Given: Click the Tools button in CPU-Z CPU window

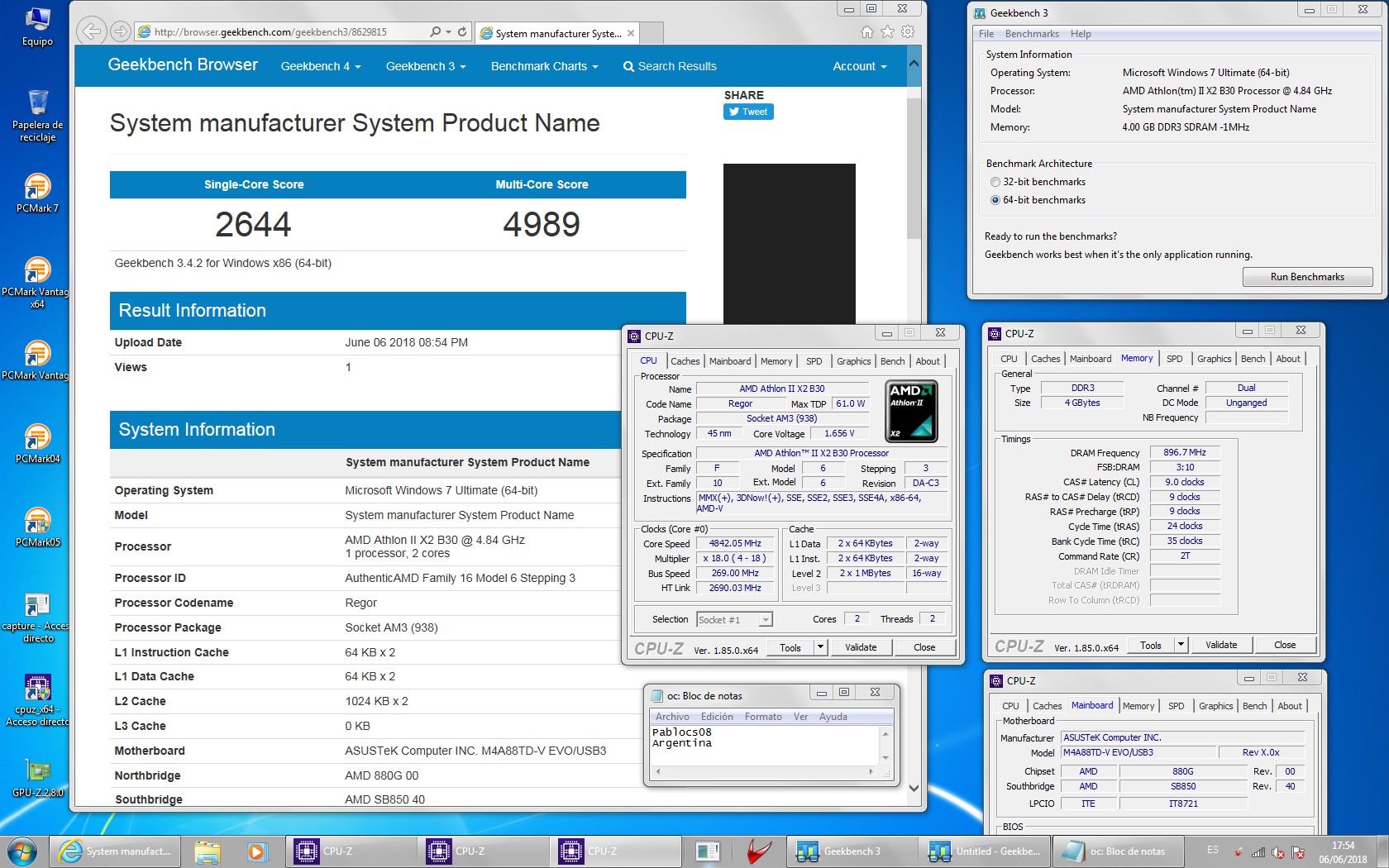Looking at the screenshot, I should [790, 647].
